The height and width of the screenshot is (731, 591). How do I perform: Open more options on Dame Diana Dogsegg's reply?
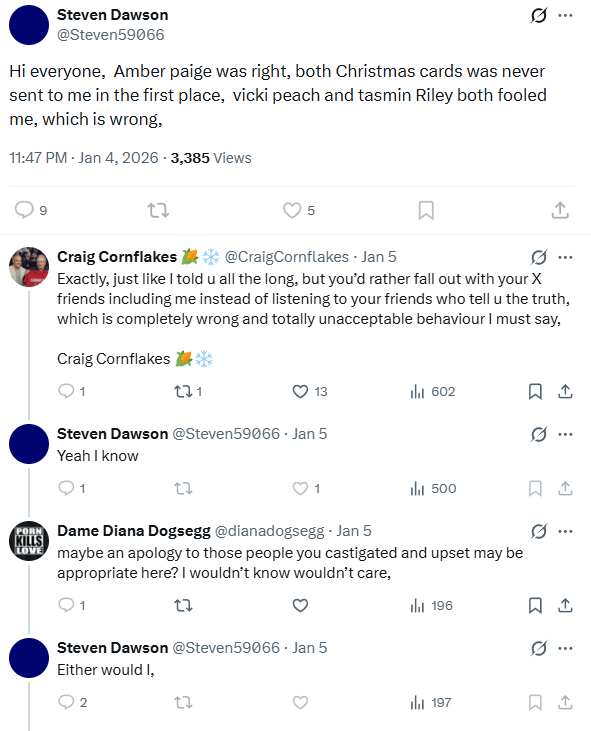pyautogui.click(x=565, y=531)
